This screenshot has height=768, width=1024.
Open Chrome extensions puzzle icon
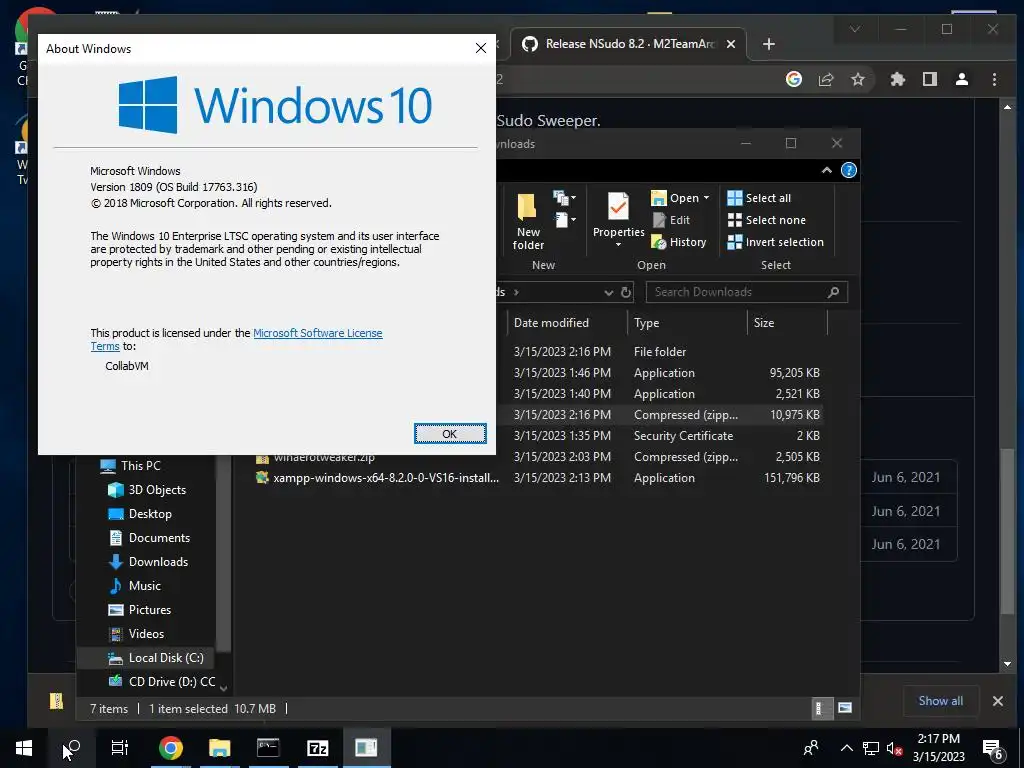[x=898, y=79]
